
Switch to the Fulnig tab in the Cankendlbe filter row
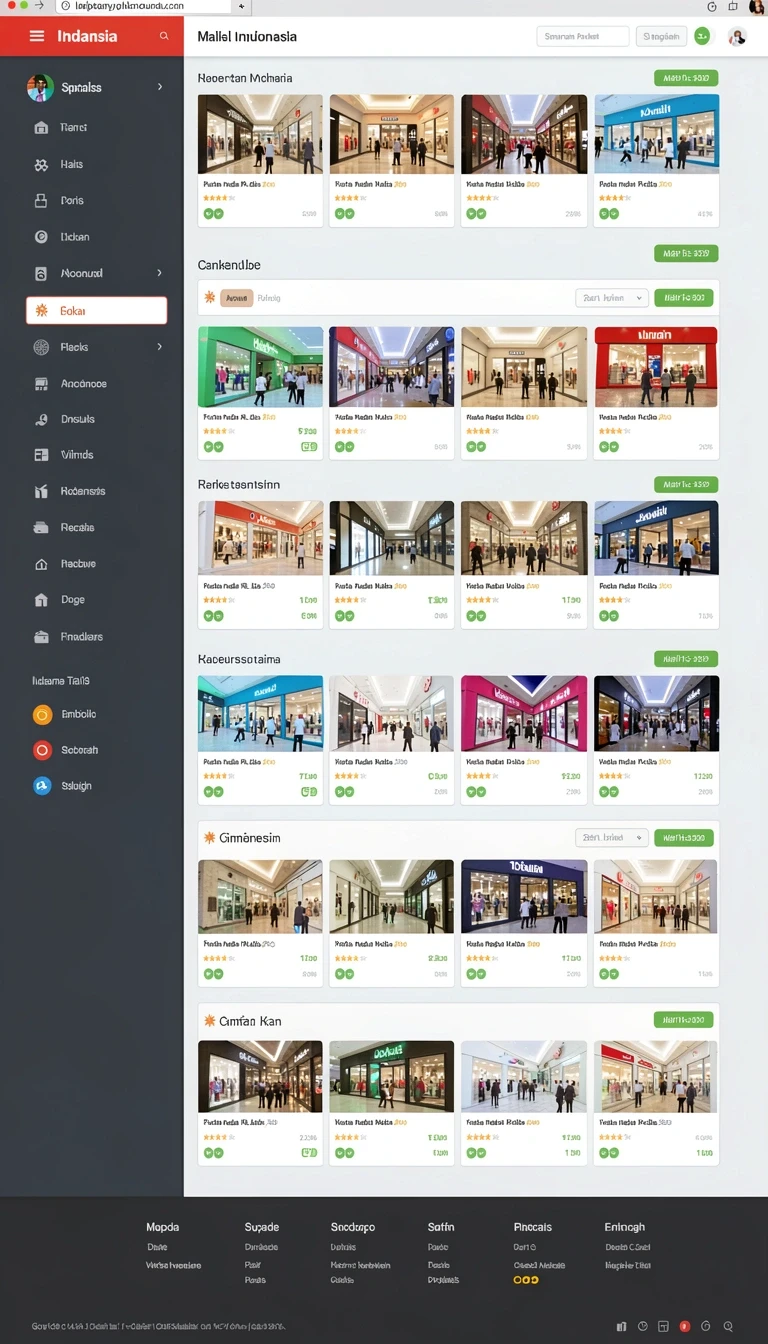[x=269, y=297]
